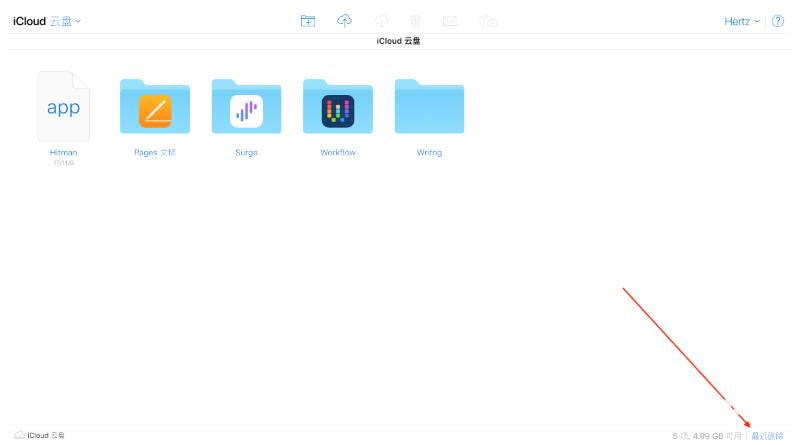Click the iCloud logo text in header
The image size is (799, 445).
(x=29, y=21)
